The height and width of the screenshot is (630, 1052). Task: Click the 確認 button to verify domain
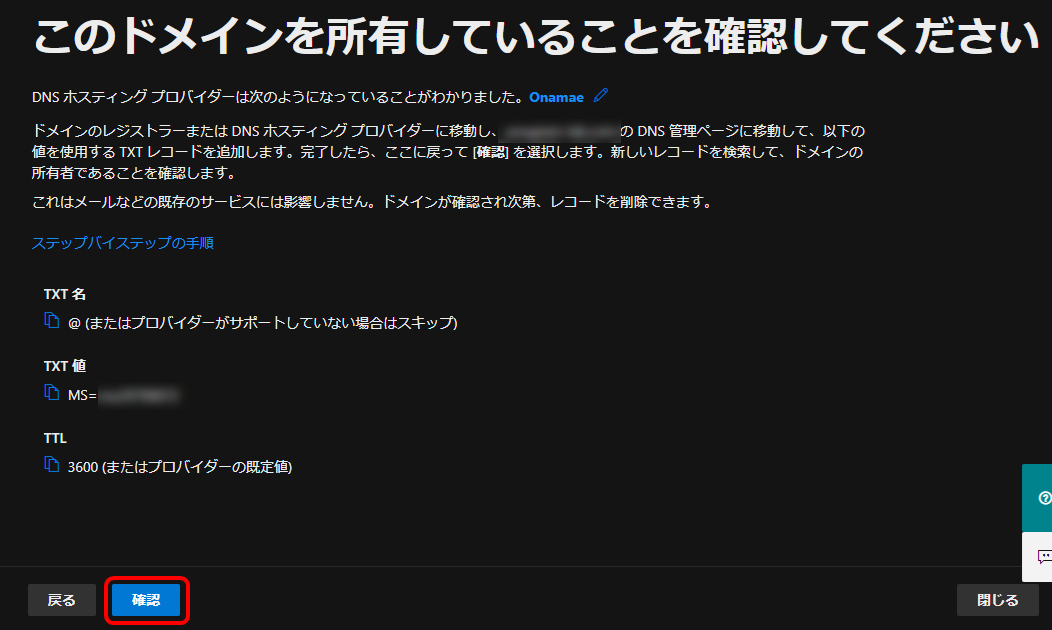coord(146,600)
